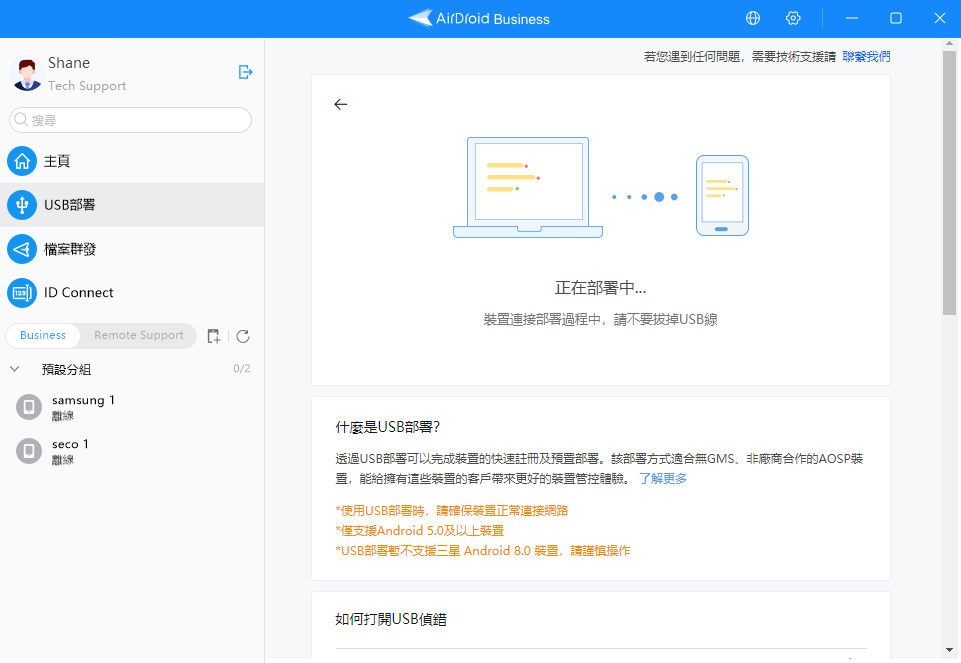Click the Tech Support role text
The image size is (961, 663).
tap(87, 86)
